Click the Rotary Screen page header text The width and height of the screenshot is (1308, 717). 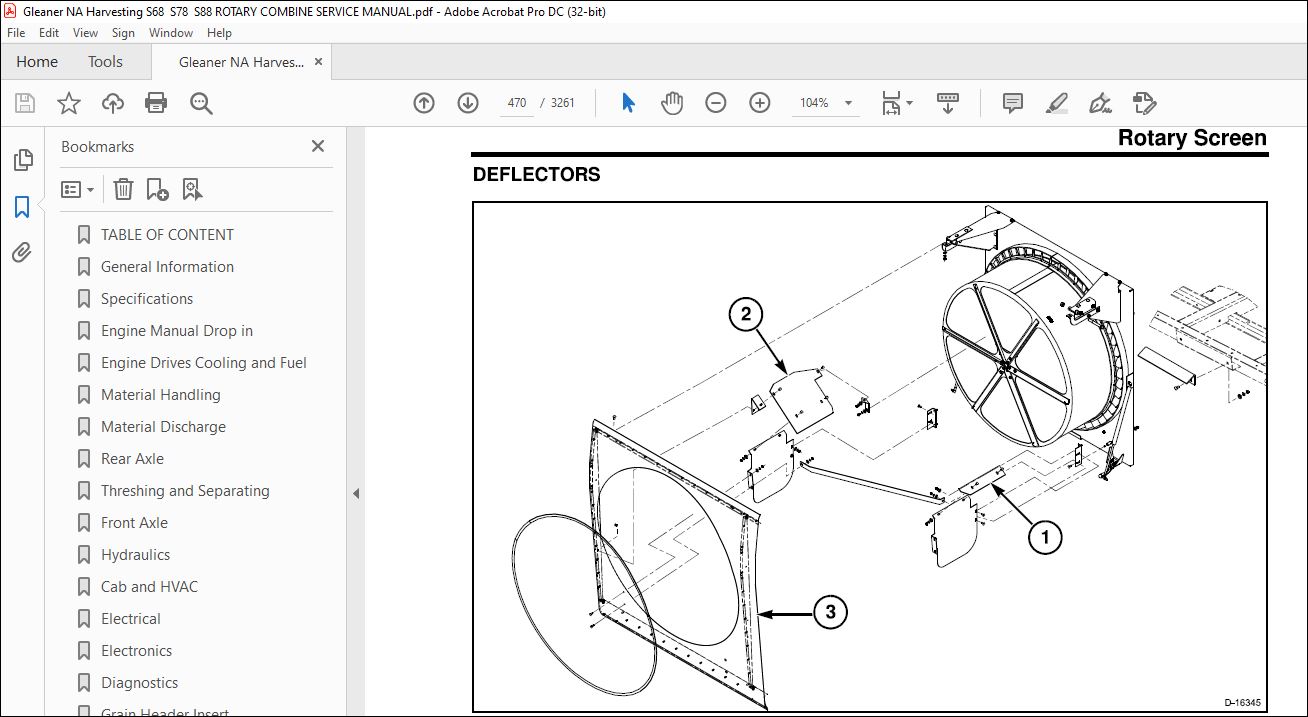[x=1192, y=138]
